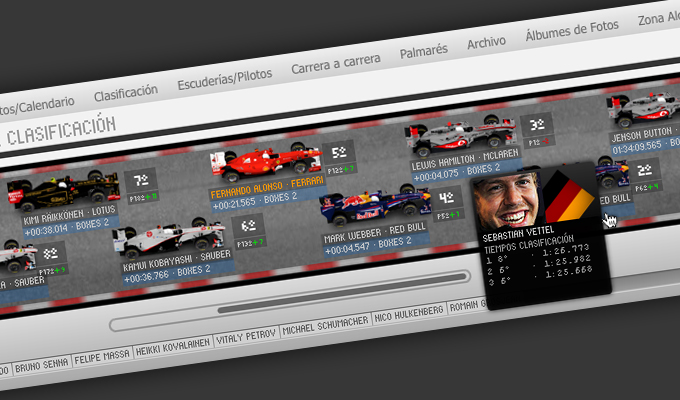The height and width of the screenshot is (400, 680).
Task: Click the 'Fernando Alonso · Ferrari' label
Action: 267,187
